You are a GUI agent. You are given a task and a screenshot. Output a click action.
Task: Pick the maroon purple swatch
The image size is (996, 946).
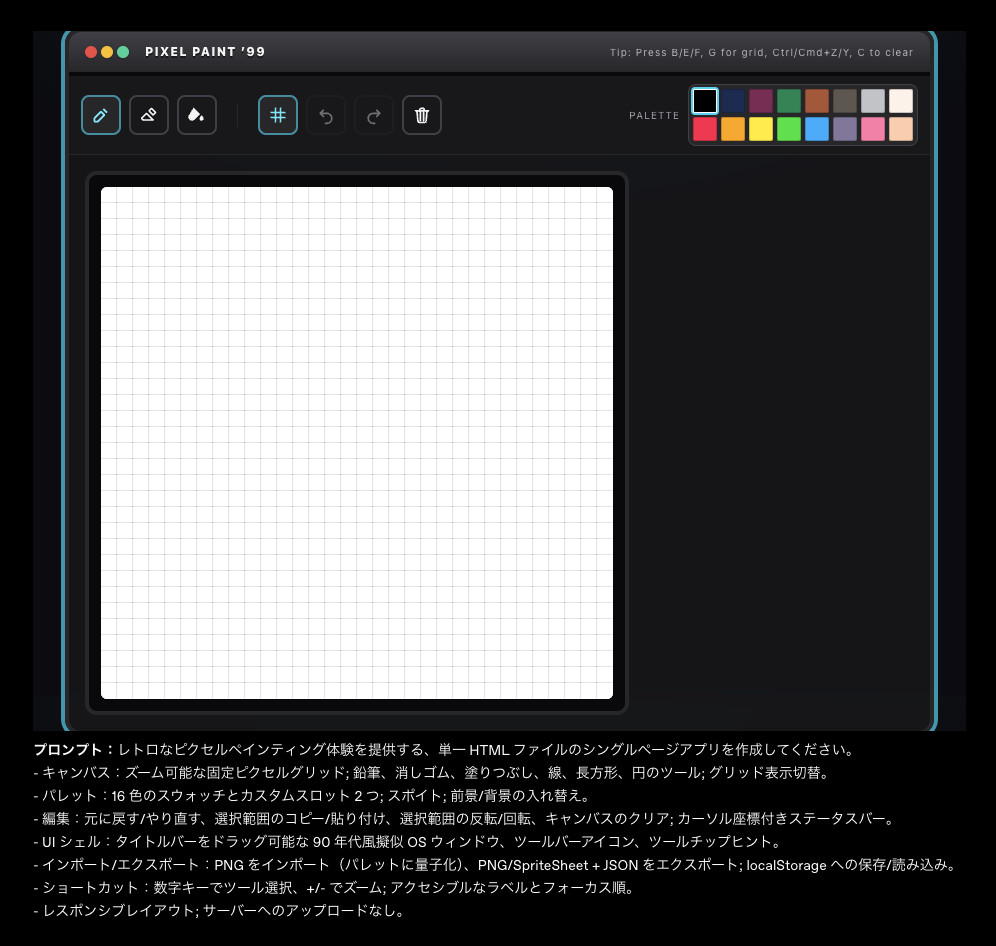coord(761,101)
